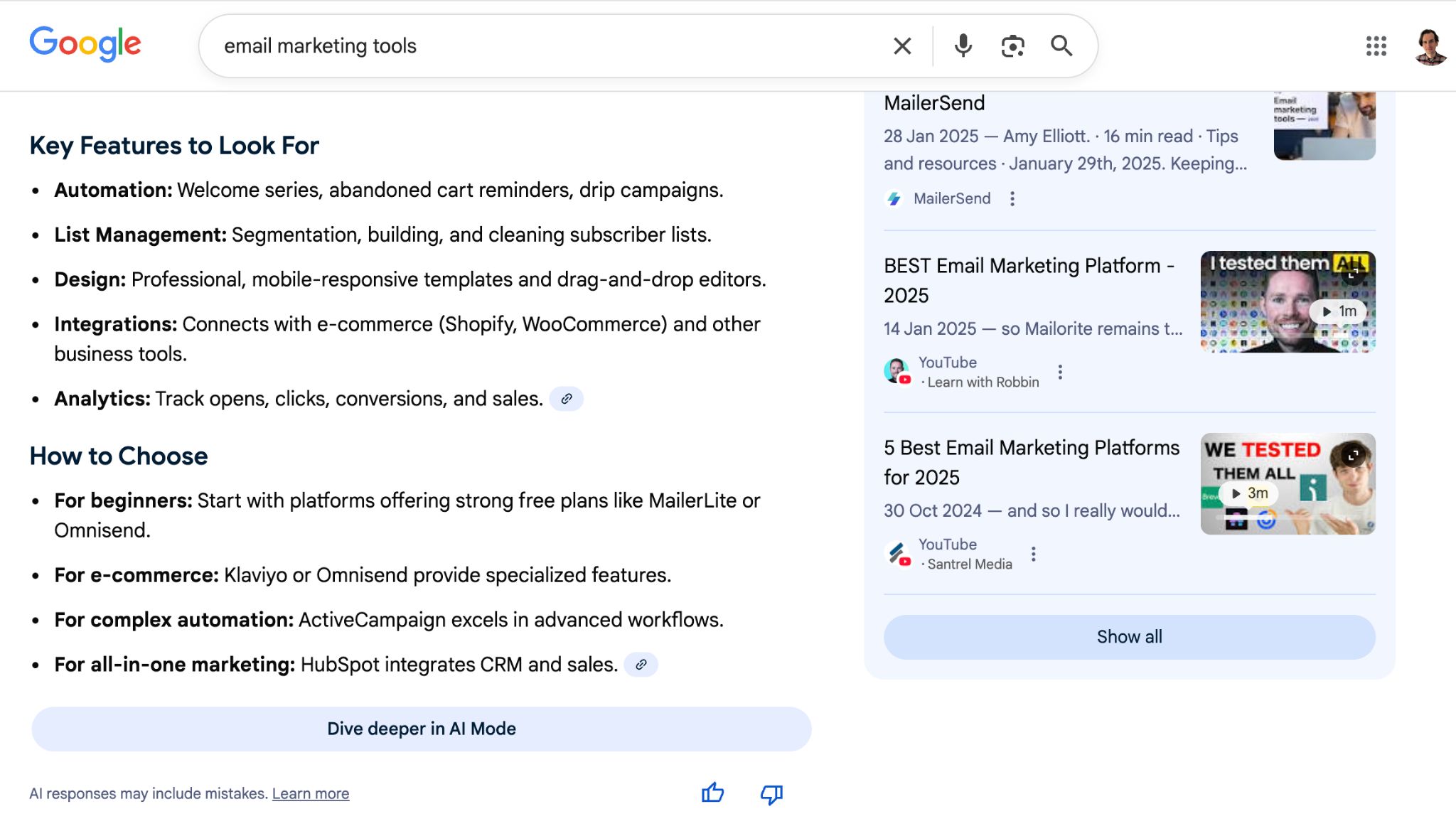Open the link chip after the HubSpot sentence

[x=641, y=665]
